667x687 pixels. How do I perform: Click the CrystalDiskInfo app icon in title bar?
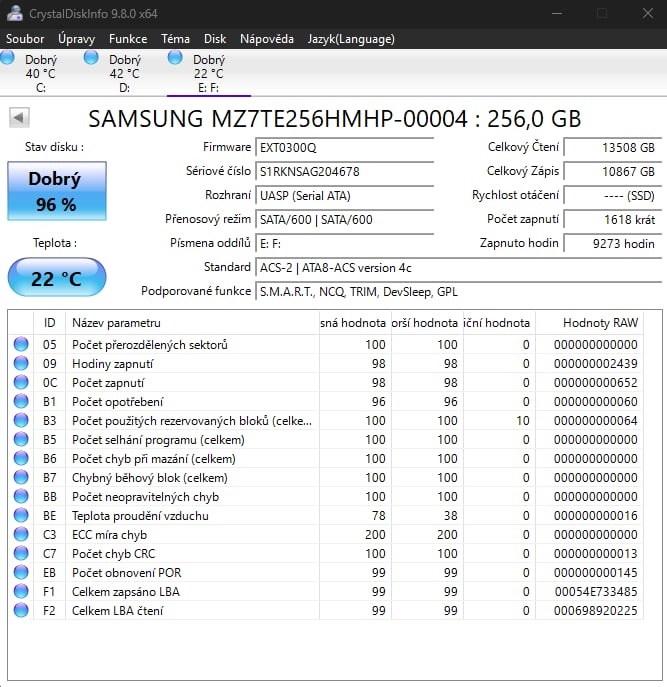click(x=14, y=13)
